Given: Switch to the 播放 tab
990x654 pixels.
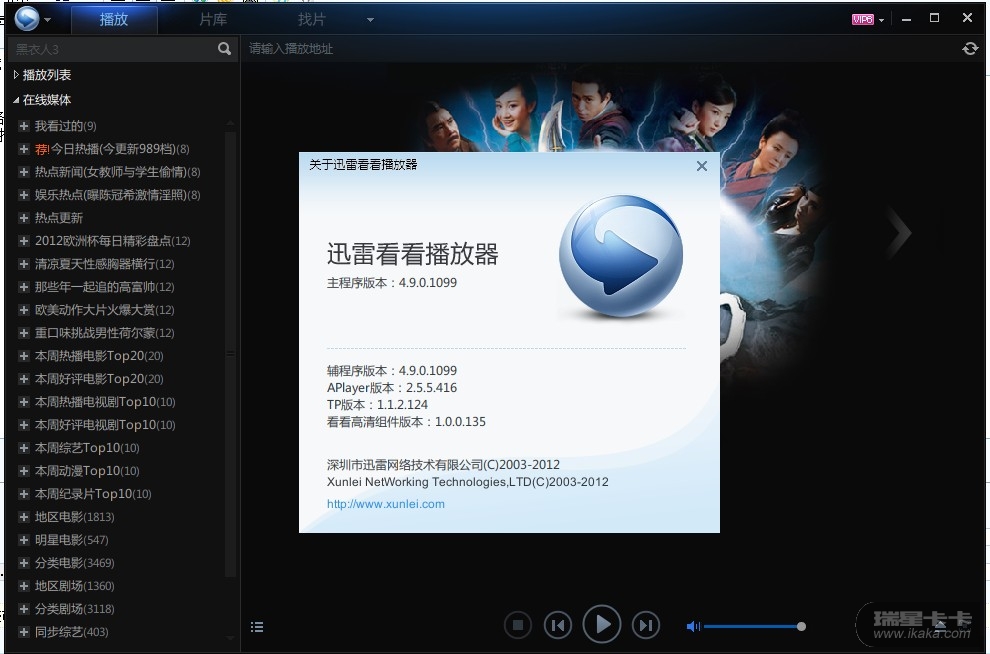Looking at the screenshot, I should (x=114, y=20).
